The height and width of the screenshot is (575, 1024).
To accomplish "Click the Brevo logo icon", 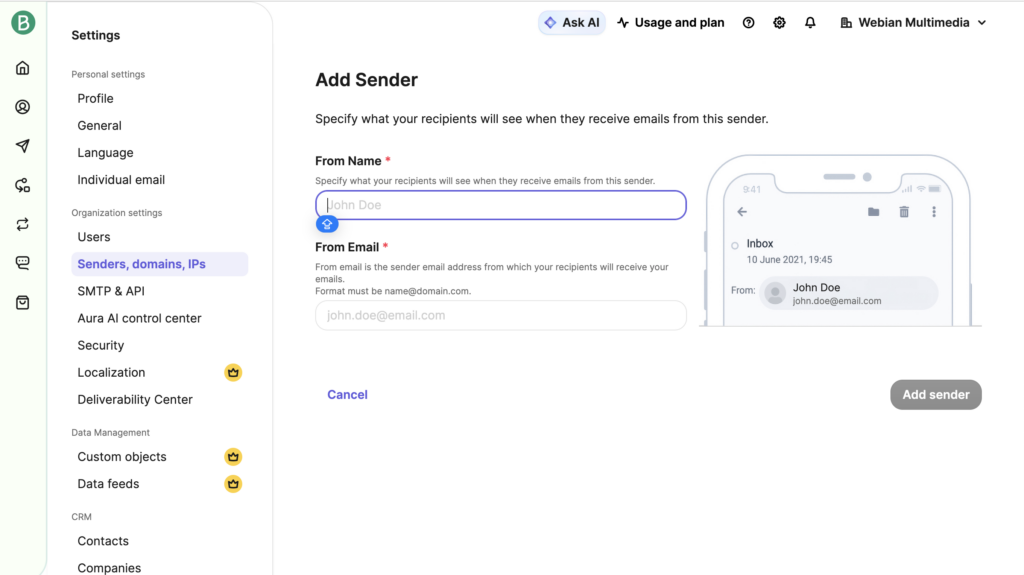I will [x=23, y=22].
